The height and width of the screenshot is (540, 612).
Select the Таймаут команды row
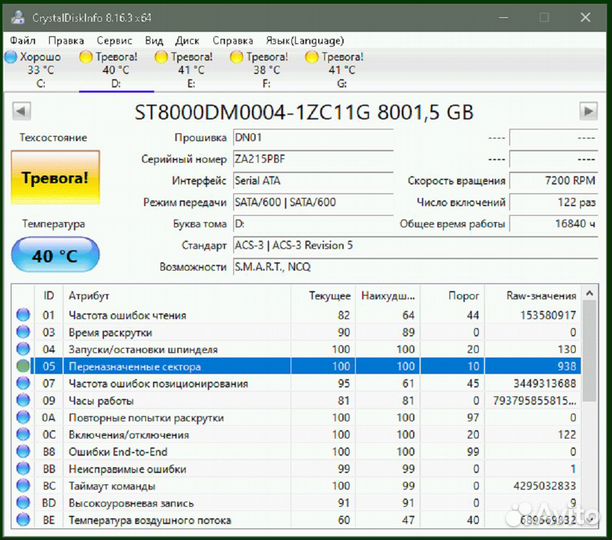297,486
